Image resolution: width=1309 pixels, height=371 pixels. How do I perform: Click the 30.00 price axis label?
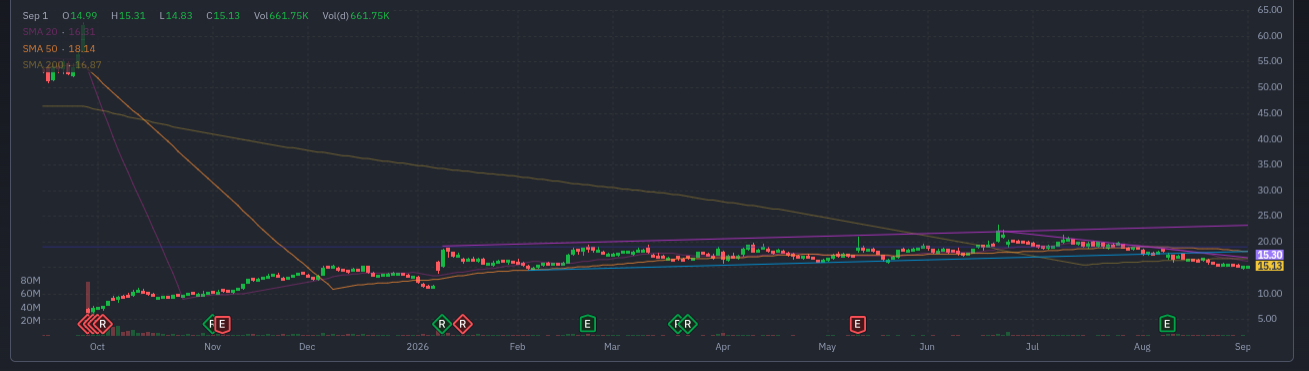(x=1269, y=190)
